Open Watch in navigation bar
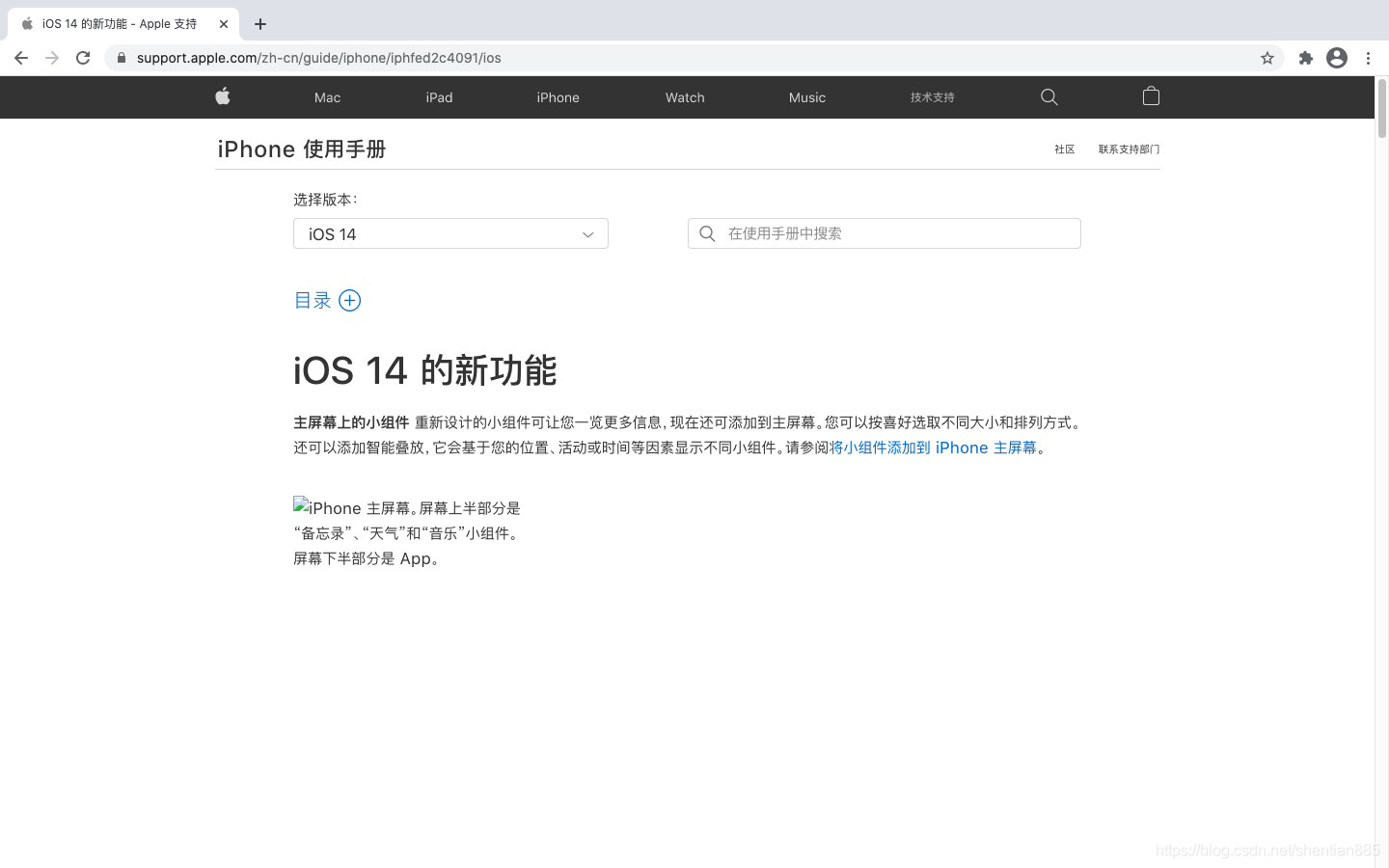 pos(685,97)
